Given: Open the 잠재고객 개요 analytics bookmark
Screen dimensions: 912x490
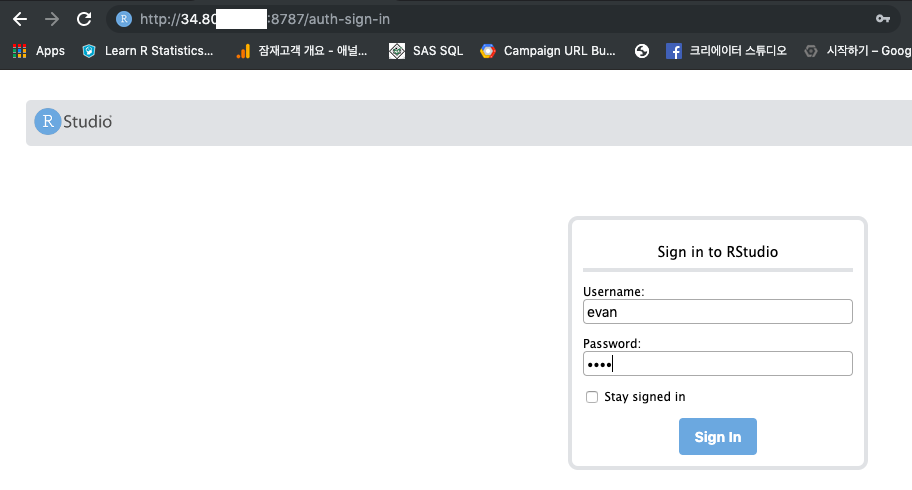Looking at the screenshot, I should coord(301,51).
